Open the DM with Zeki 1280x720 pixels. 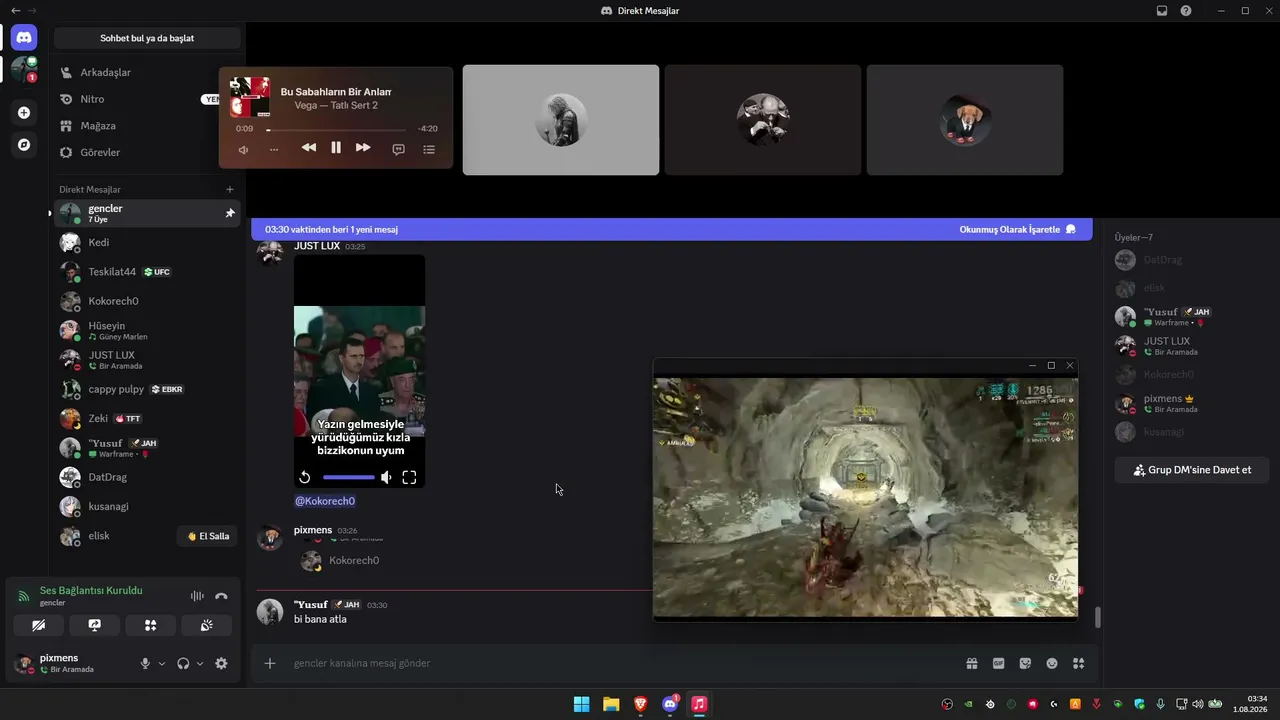(x=147, y=418)
